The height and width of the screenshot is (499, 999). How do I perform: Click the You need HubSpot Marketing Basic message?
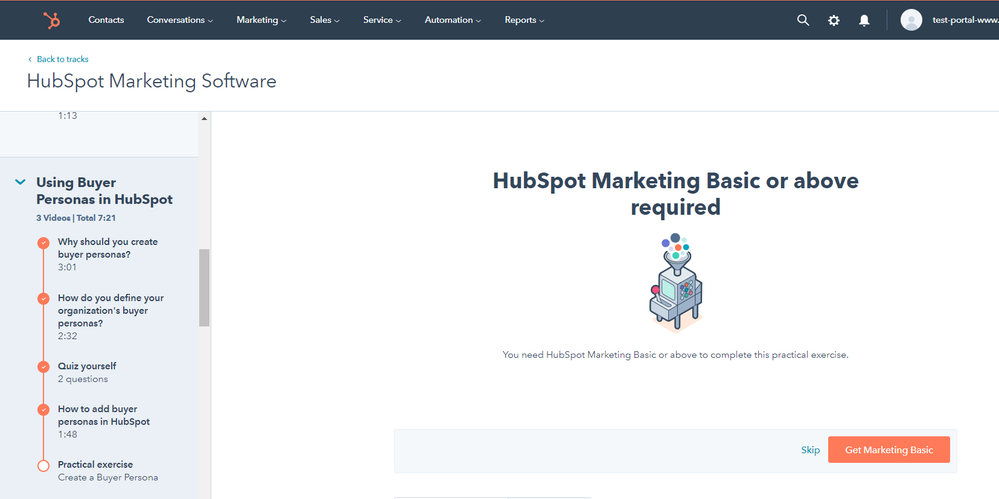tap(675, 355)
